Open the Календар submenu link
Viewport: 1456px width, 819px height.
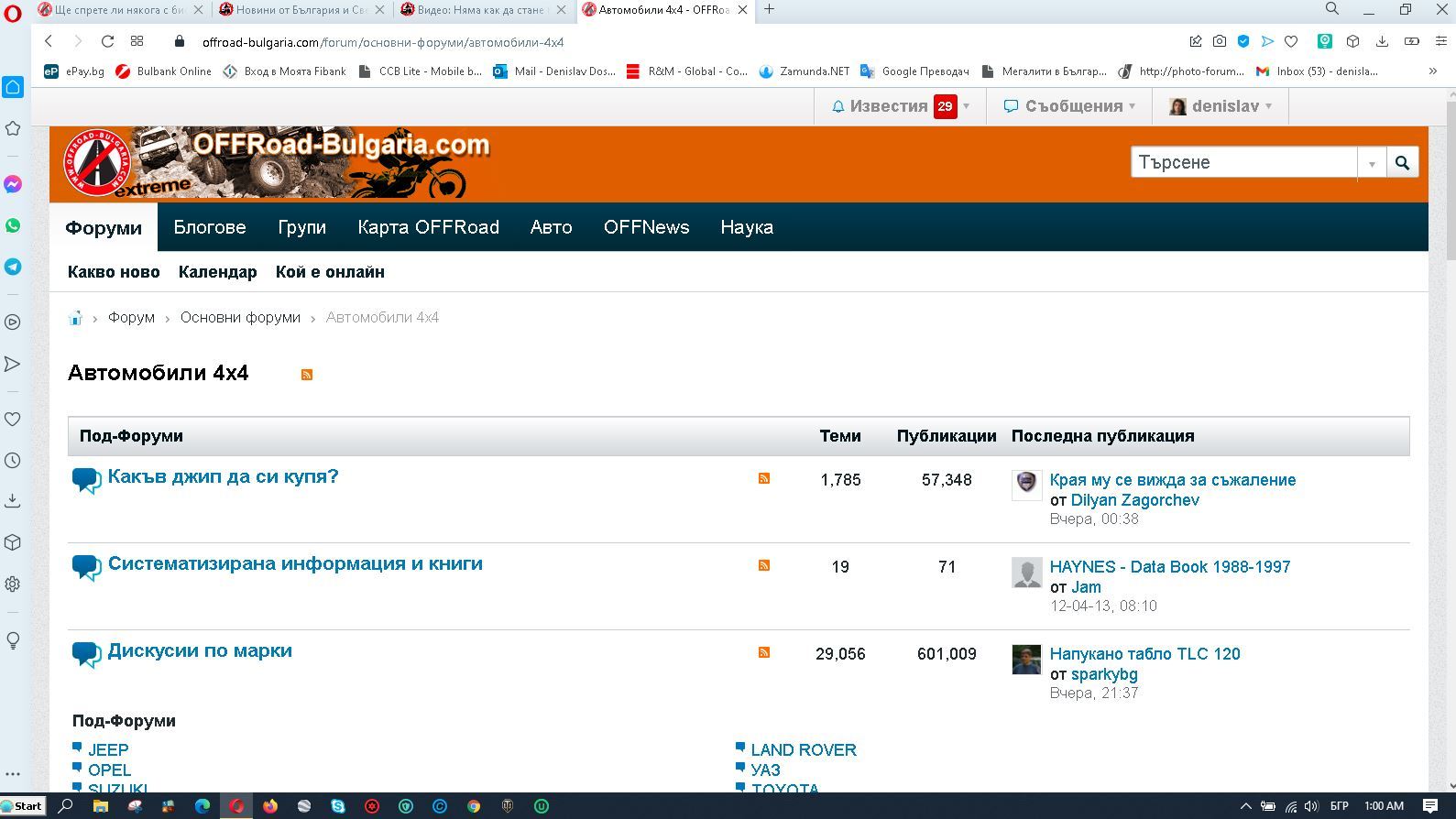[218, 272]
